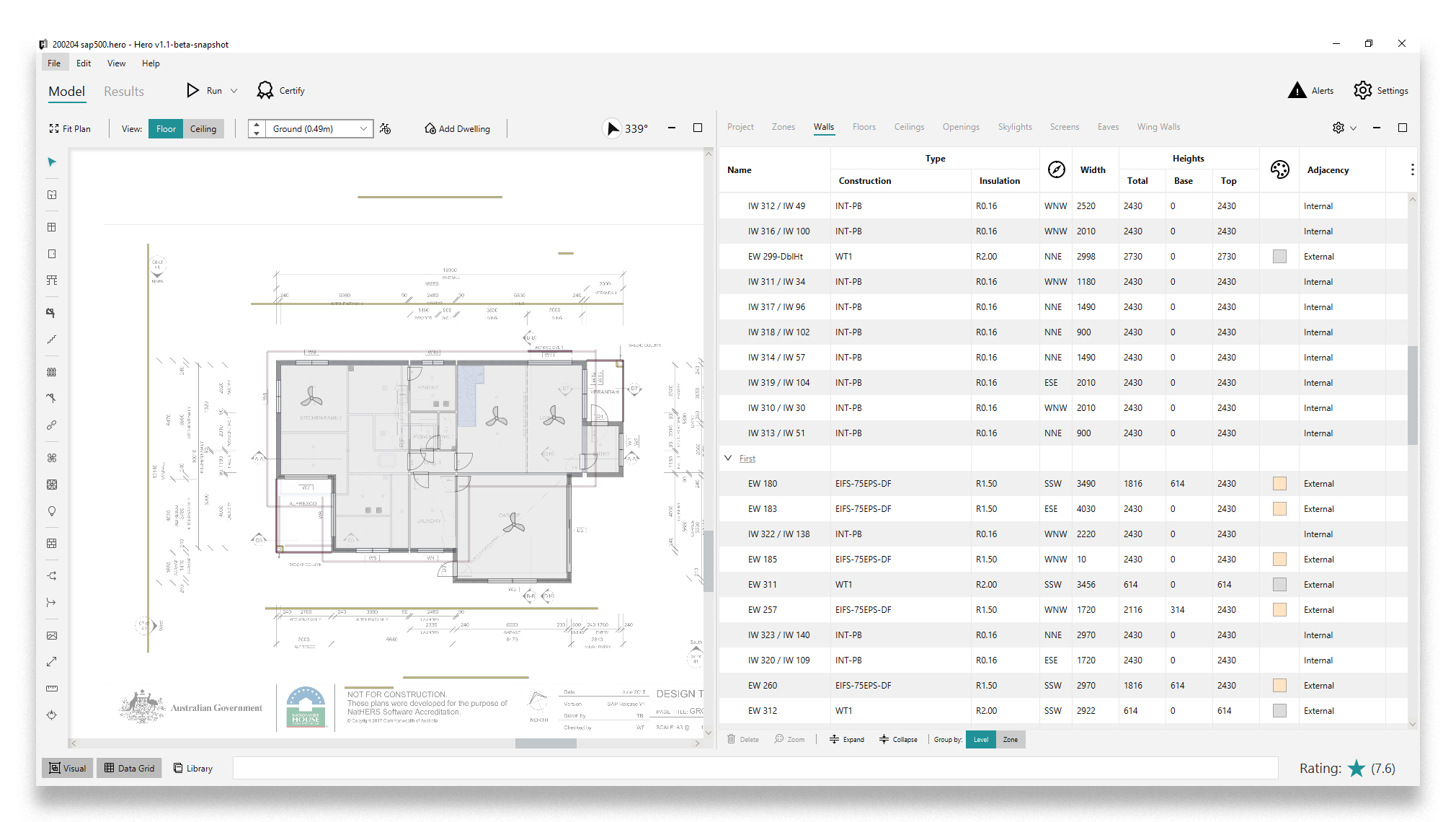
Task: Click the Add Dwelling button
Action: pyautogui.click(x=457, y=128)
